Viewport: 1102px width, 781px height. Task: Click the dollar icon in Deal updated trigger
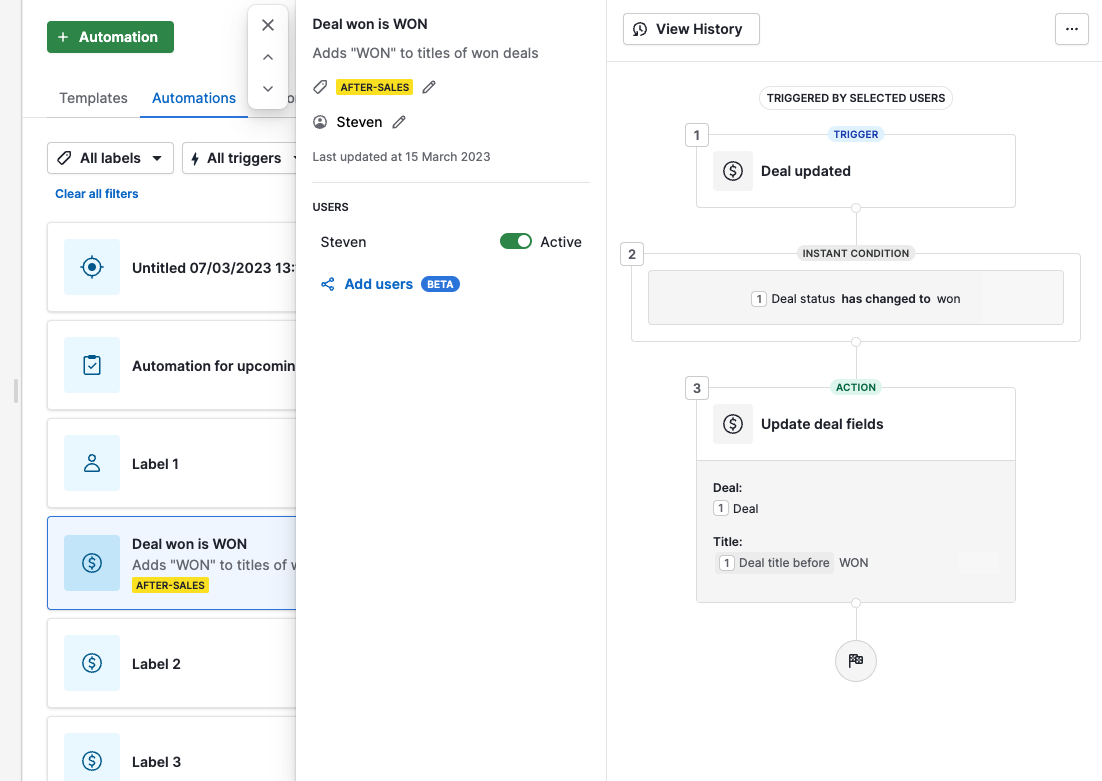point(733,170)
